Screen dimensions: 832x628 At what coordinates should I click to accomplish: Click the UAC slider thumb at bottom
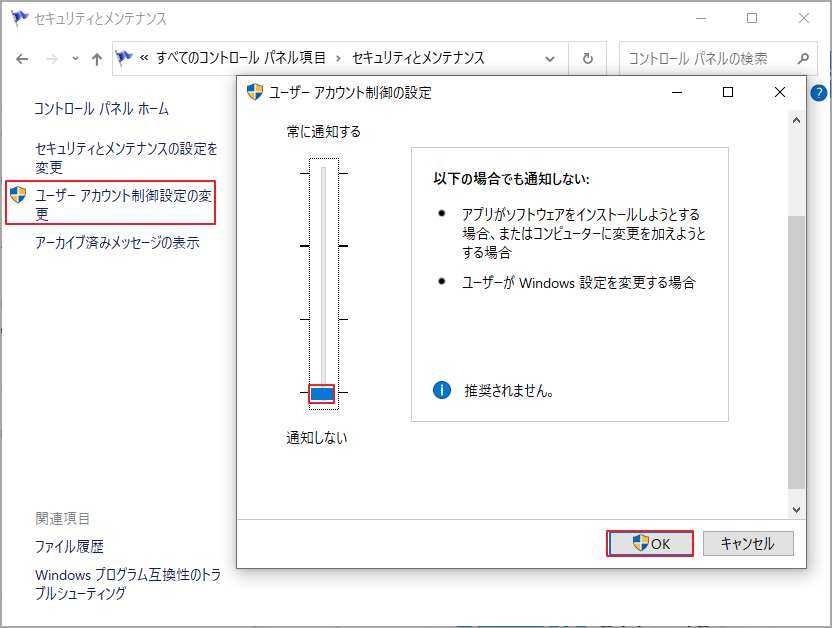point(322,394)
